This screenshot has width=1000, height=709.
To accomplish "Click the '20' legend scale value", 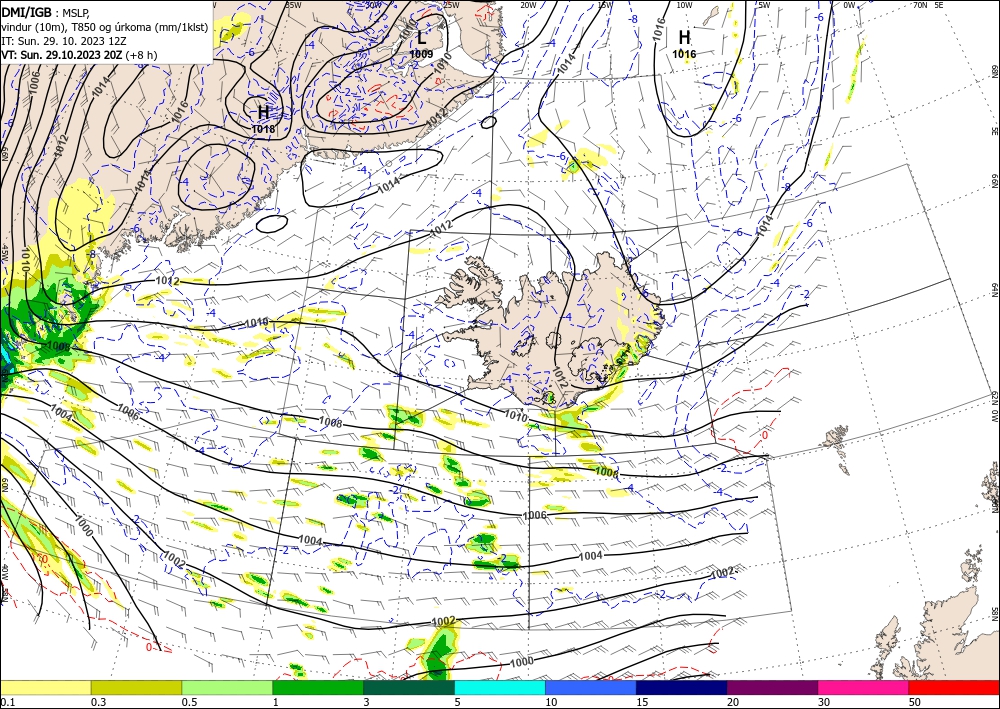I will coord(733,702).
